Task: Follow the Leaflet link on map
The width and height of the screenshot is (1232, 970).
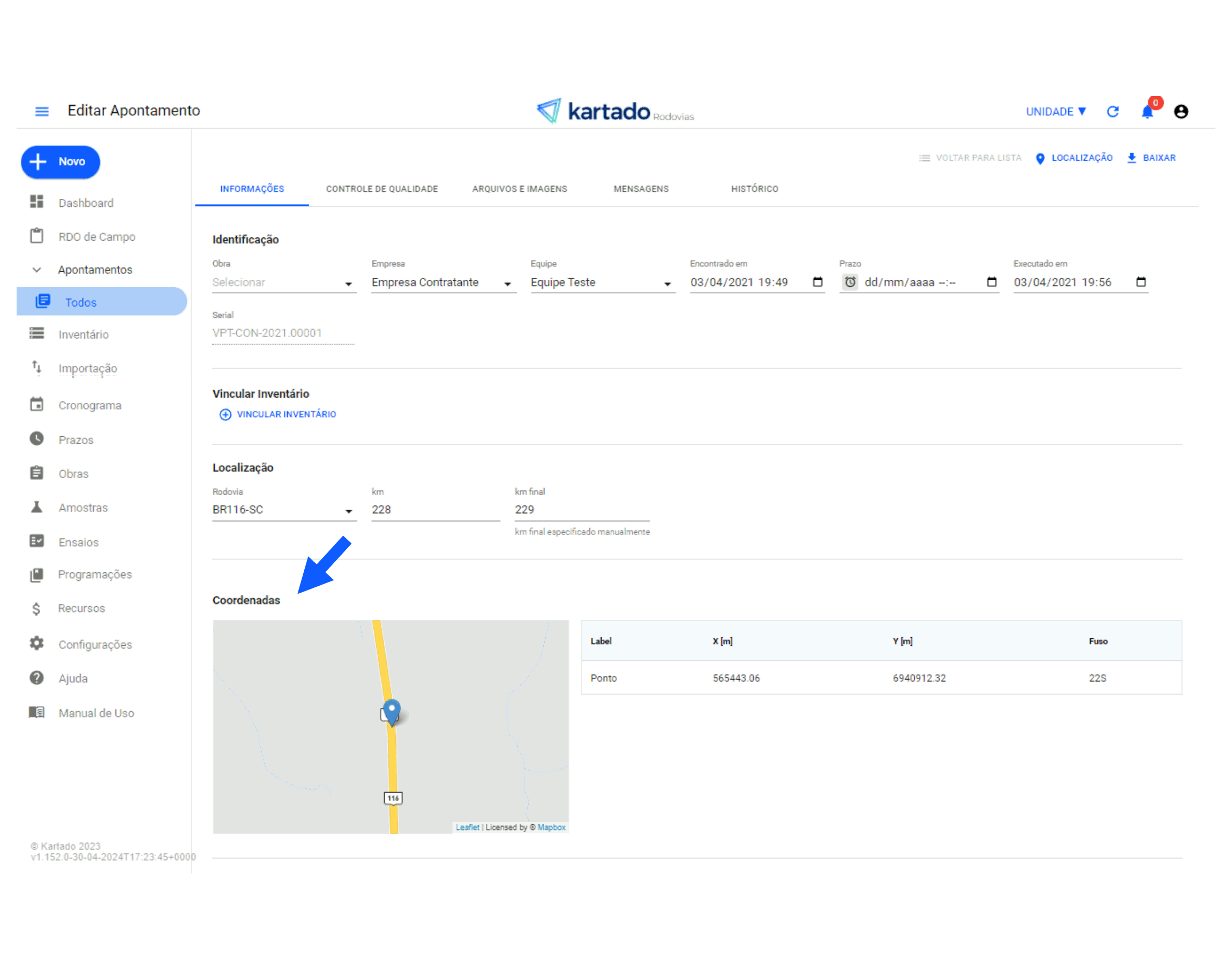Action: [x=467, y=827]
